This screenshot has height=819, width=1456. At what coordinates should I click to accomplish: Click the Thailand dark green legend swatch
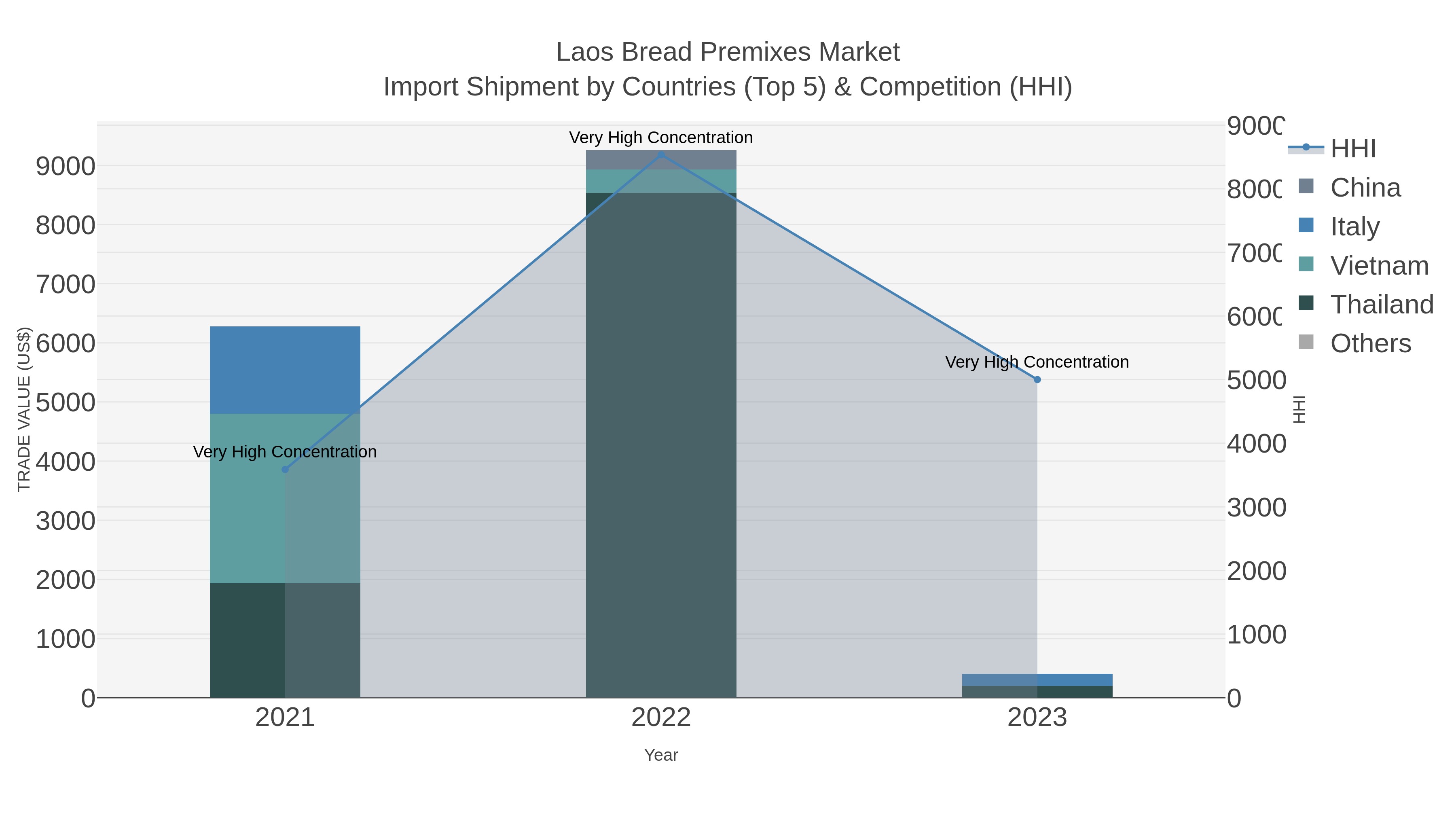[1306, 303]
